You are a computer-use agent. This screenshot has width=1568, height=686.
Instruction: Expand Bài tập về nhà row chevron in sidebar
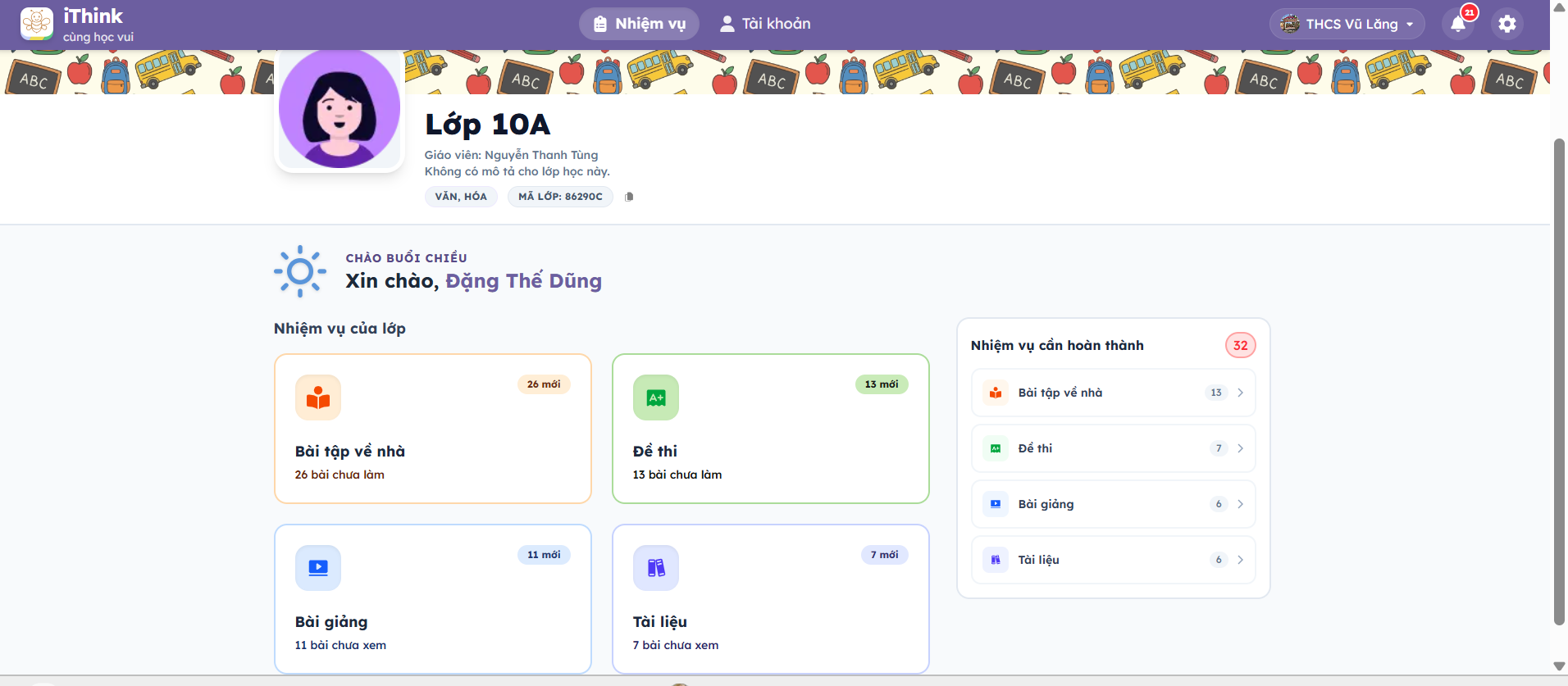(1240, 393)
